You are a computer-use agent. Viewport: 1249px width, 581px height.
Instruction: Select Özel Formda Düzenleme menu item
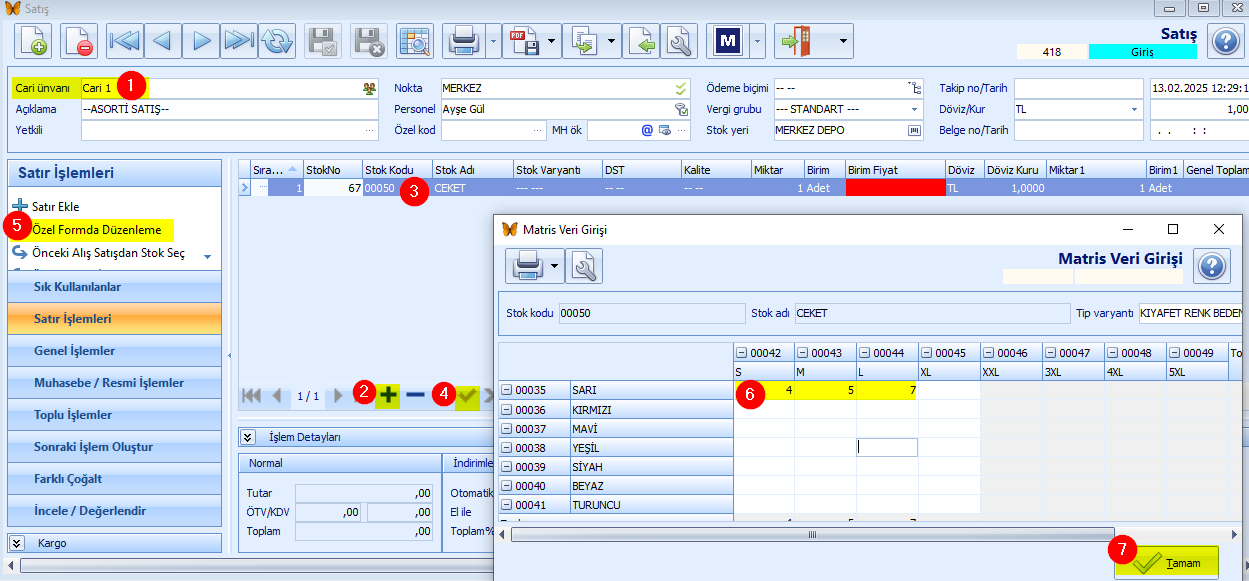[97, 230]
